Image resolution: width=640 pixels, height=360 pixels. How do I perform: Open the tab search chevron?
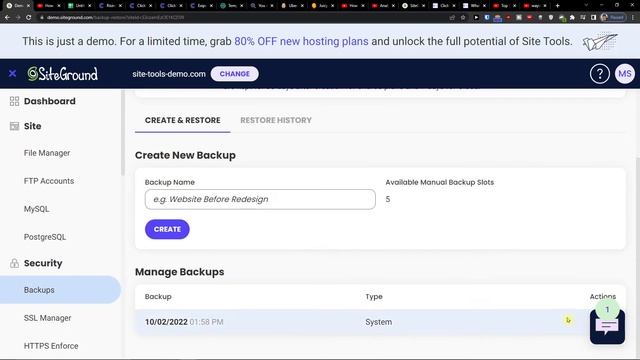click(586, 6)
